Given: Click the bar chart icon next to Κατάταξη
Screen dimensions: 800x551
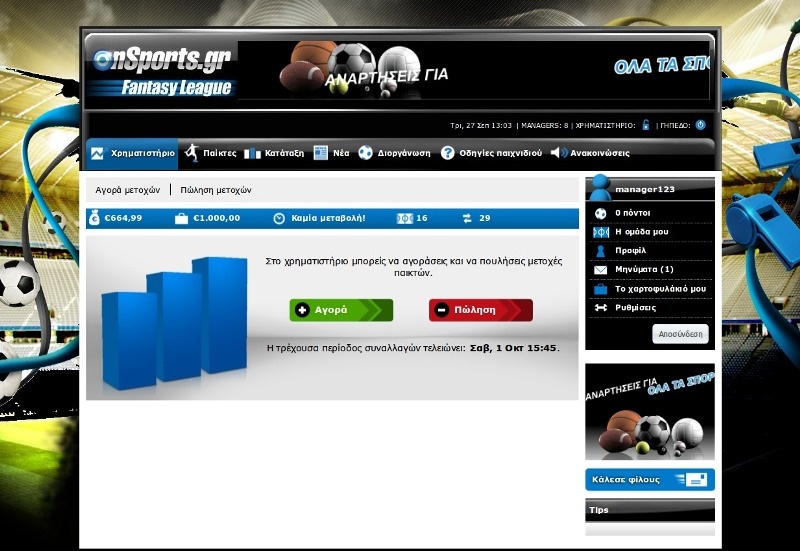Looking at the screenshot, I should 252,154.
